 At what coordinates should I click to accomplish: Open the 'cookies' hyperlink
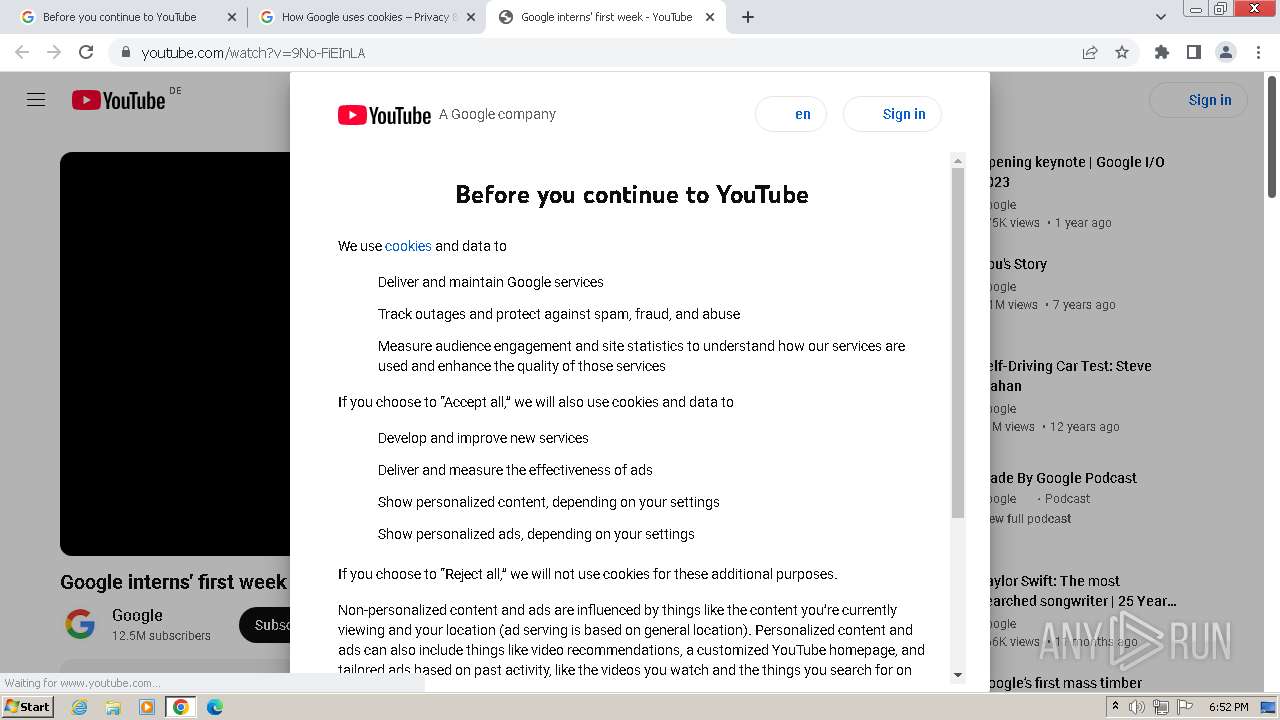(408, 246)
